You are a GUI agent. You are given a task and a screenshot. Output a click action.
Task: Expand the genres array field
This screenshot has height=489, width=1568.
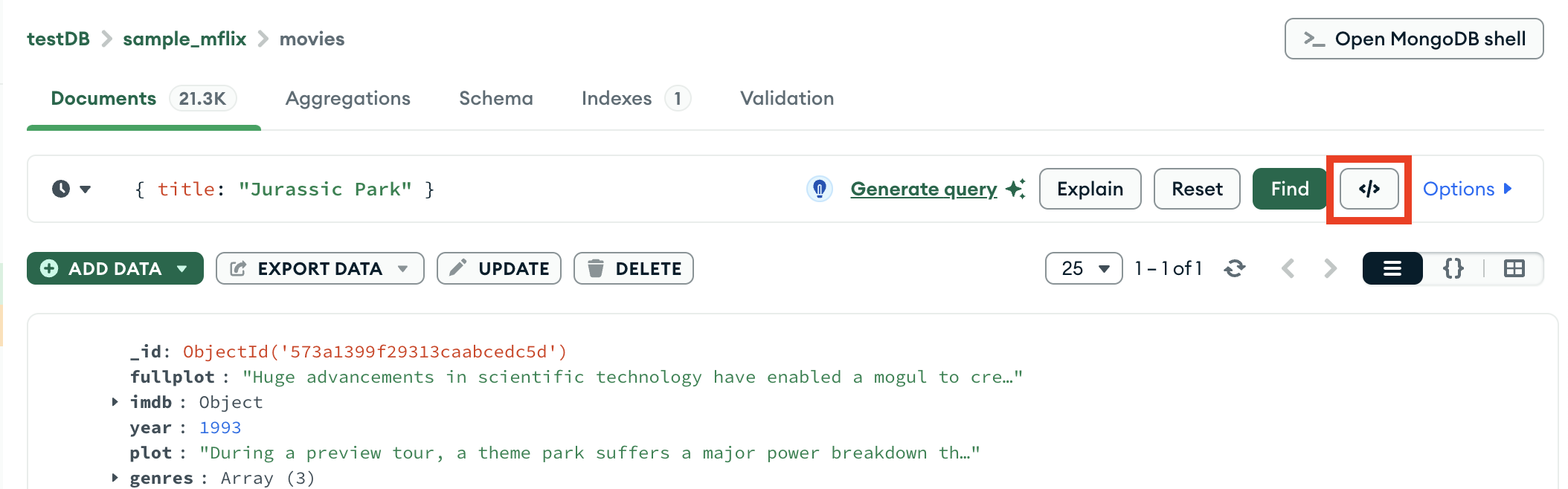(x=115, y=478)
